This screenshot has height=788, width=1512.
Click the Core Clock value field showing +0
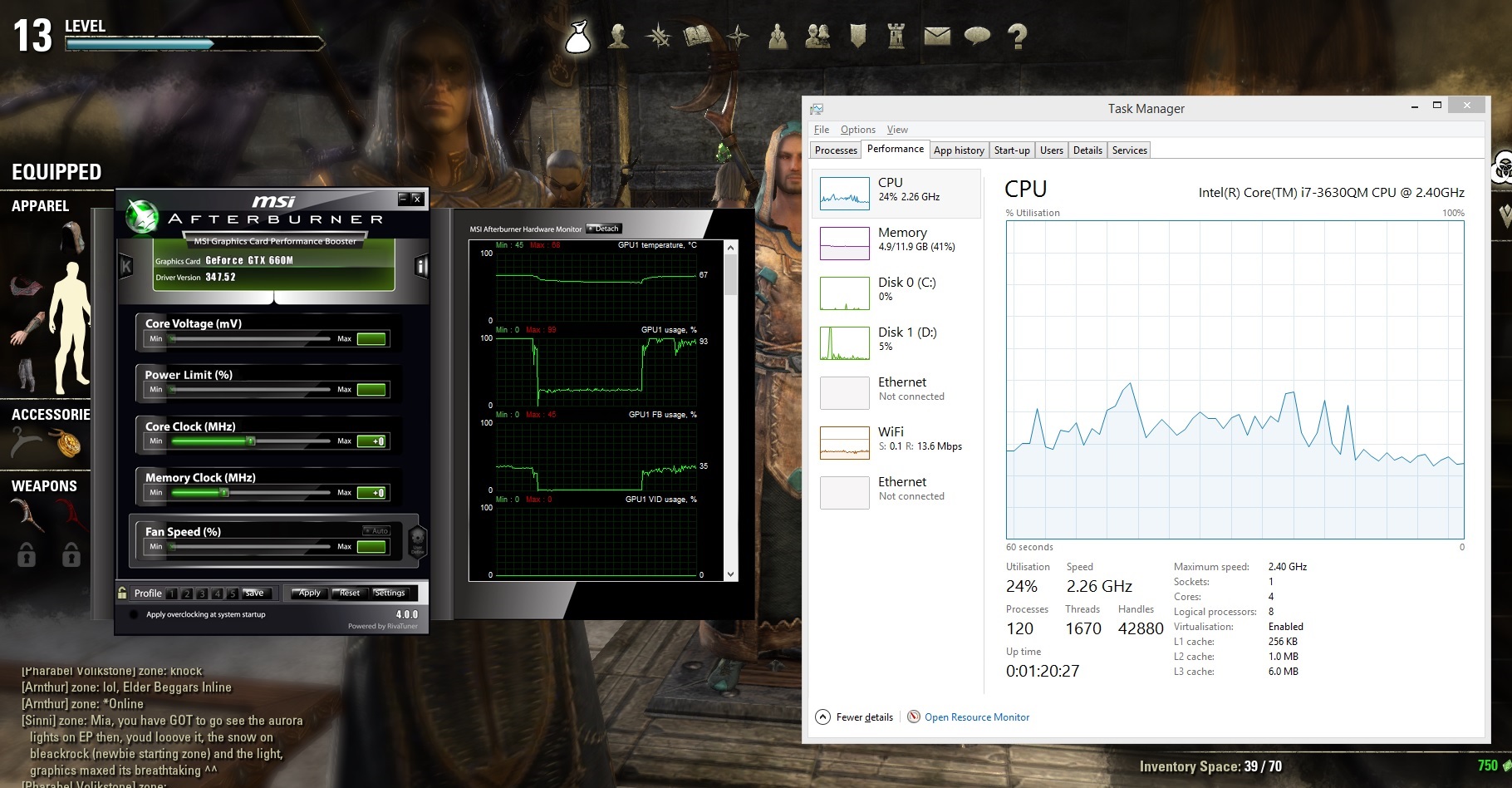click(371, 441)
